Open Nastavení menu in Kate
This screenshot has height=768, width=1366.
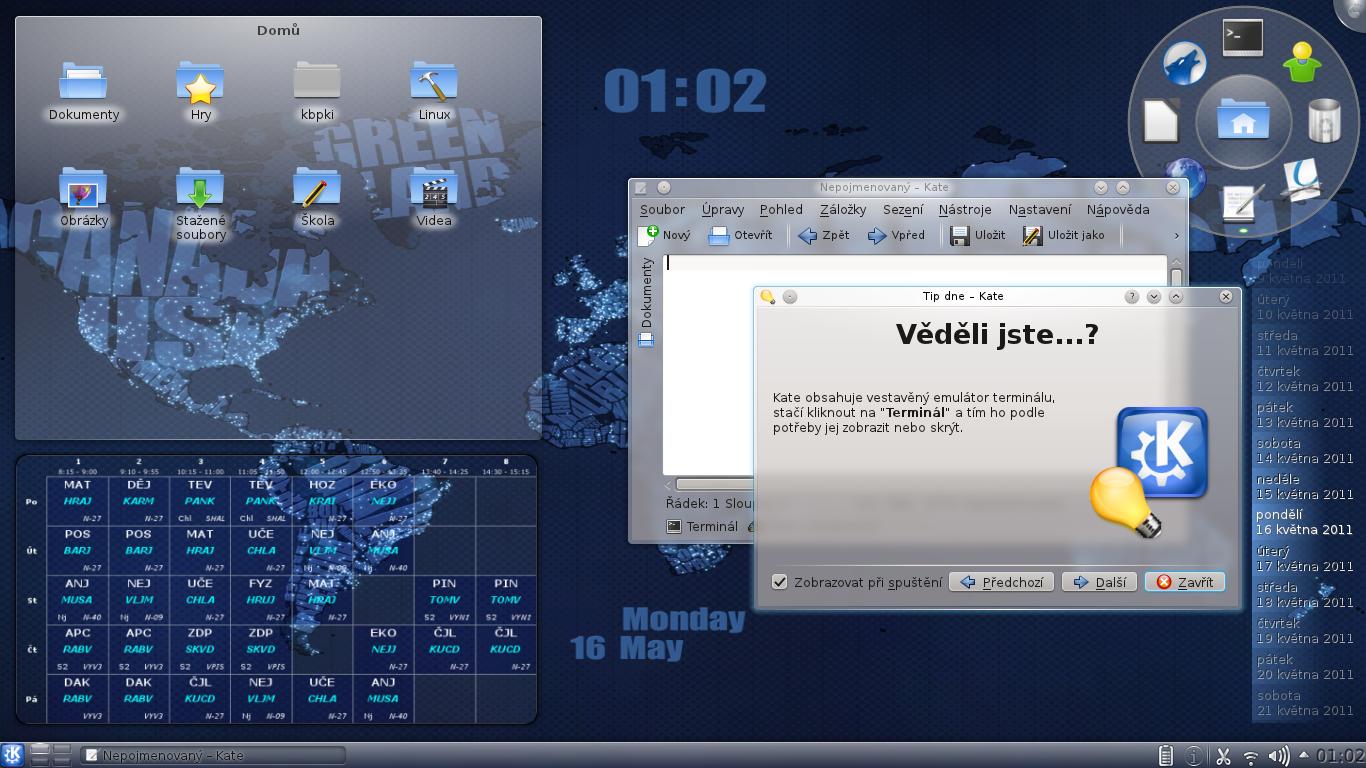coord(1040,209)
